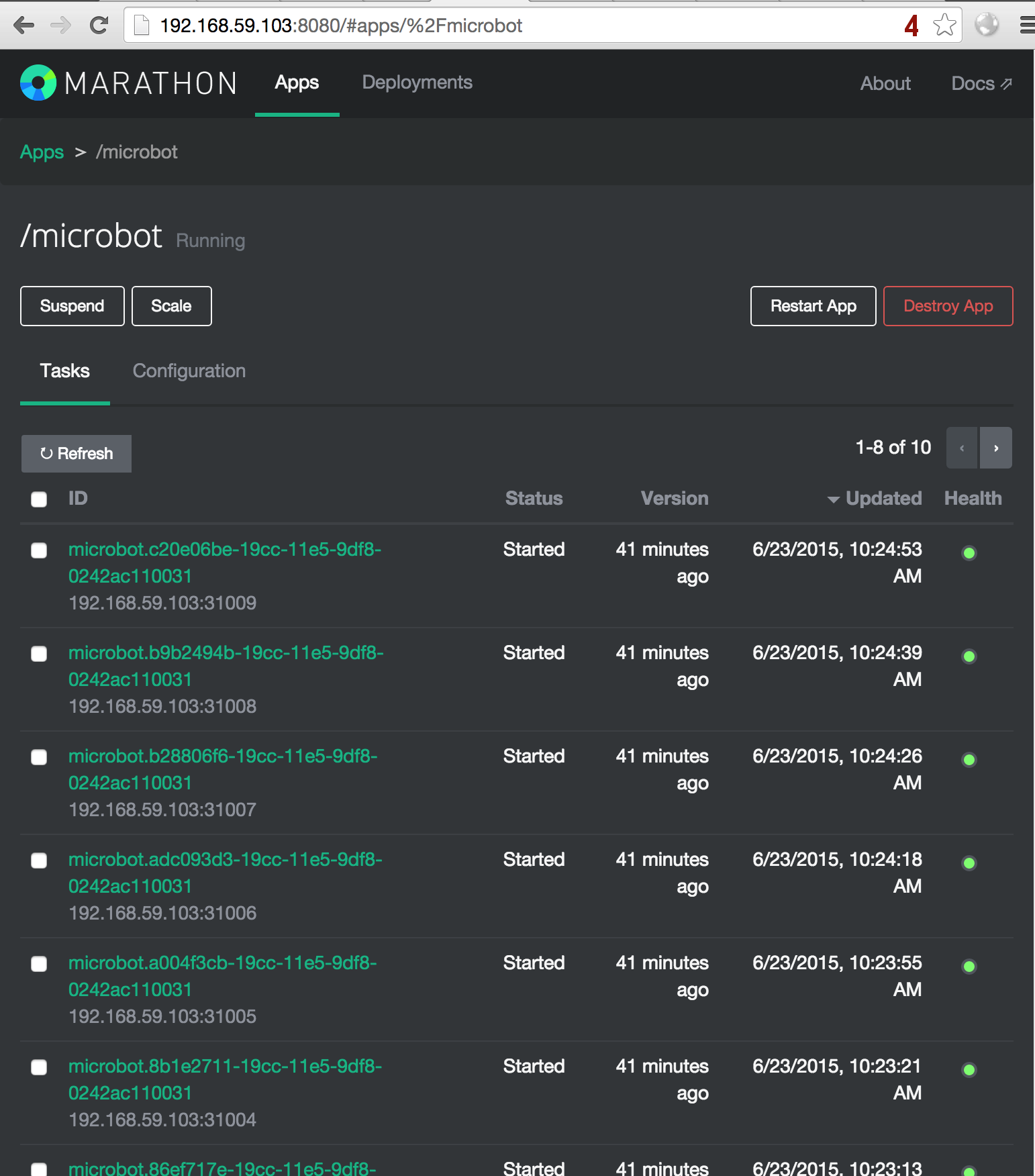Open the Deployments navigation tab
Image resolution: width=1035 pixels, height=1176 pixels.
pos(417,83)
